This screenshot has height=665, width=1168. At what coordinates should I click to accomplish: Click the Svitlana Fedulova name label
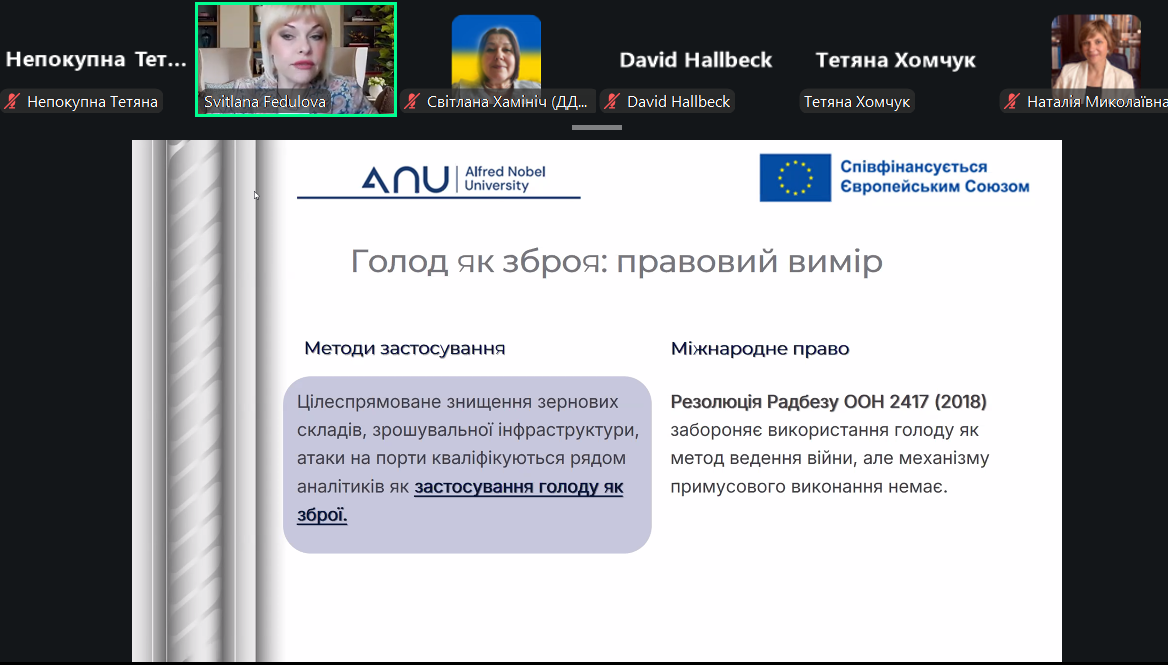click(265, 101)
